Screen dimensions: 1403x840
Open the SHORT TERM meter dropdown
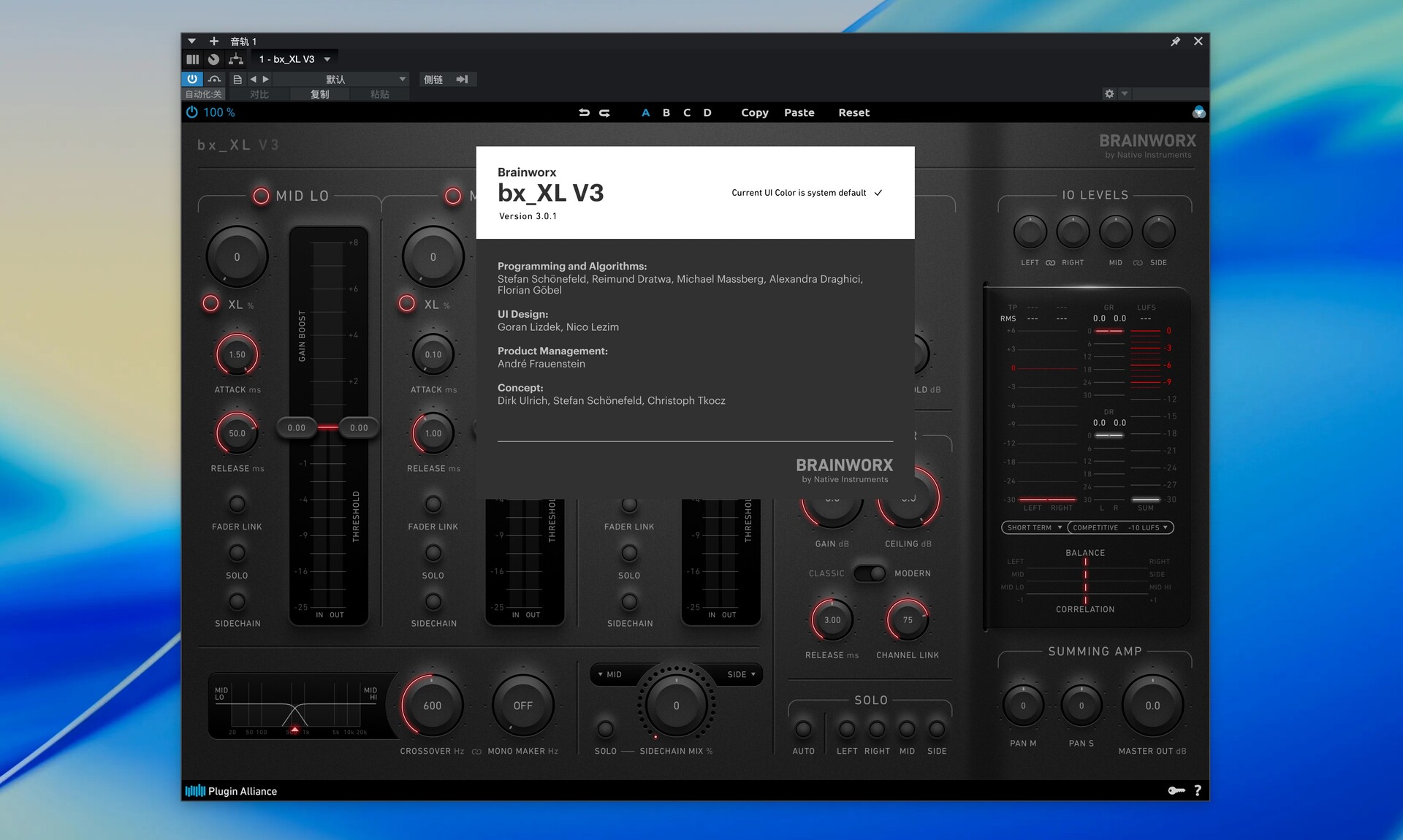pyautogui.click(x=1033, y=527)
